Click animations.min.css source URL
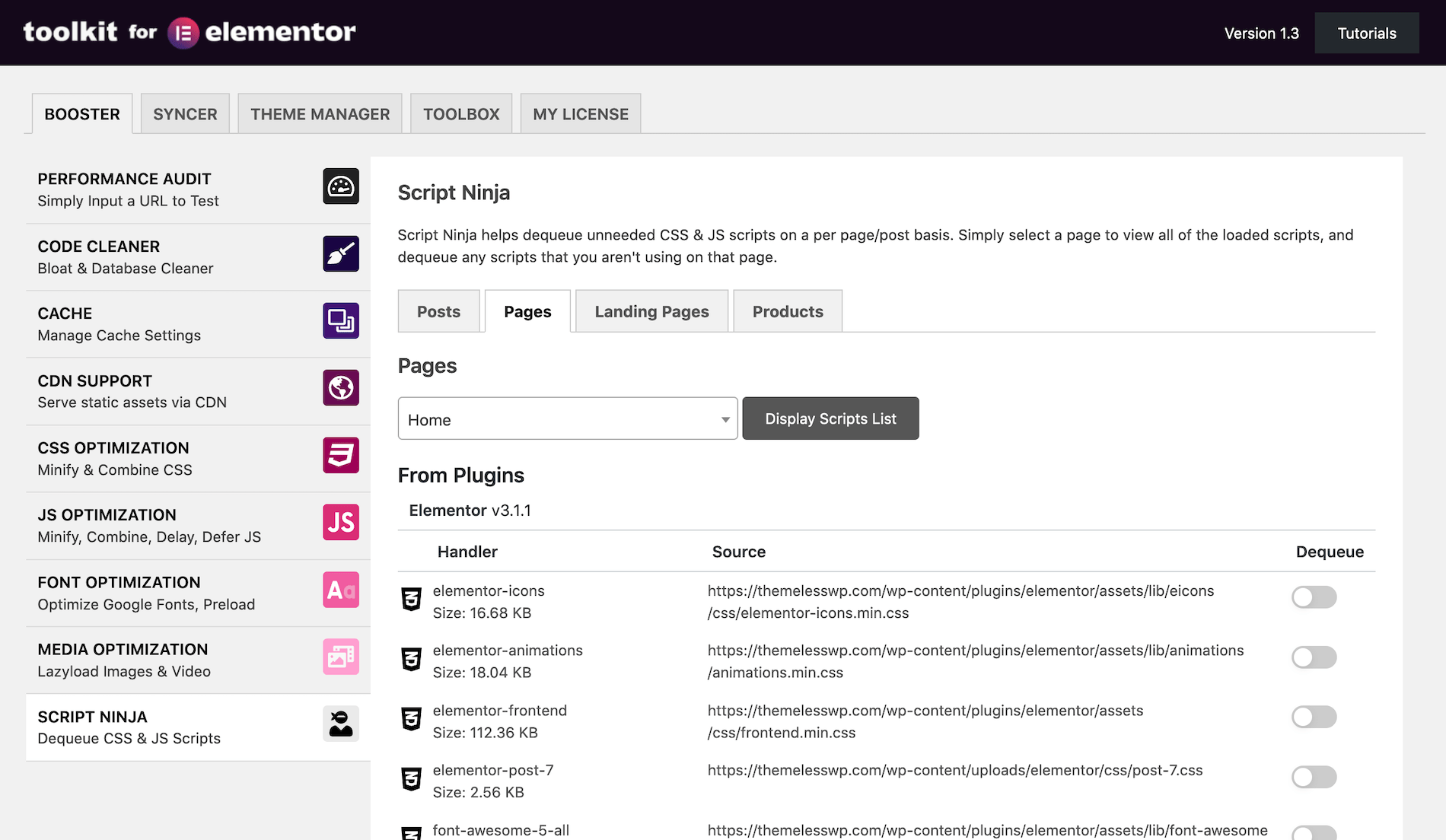 tap(976, 661)
